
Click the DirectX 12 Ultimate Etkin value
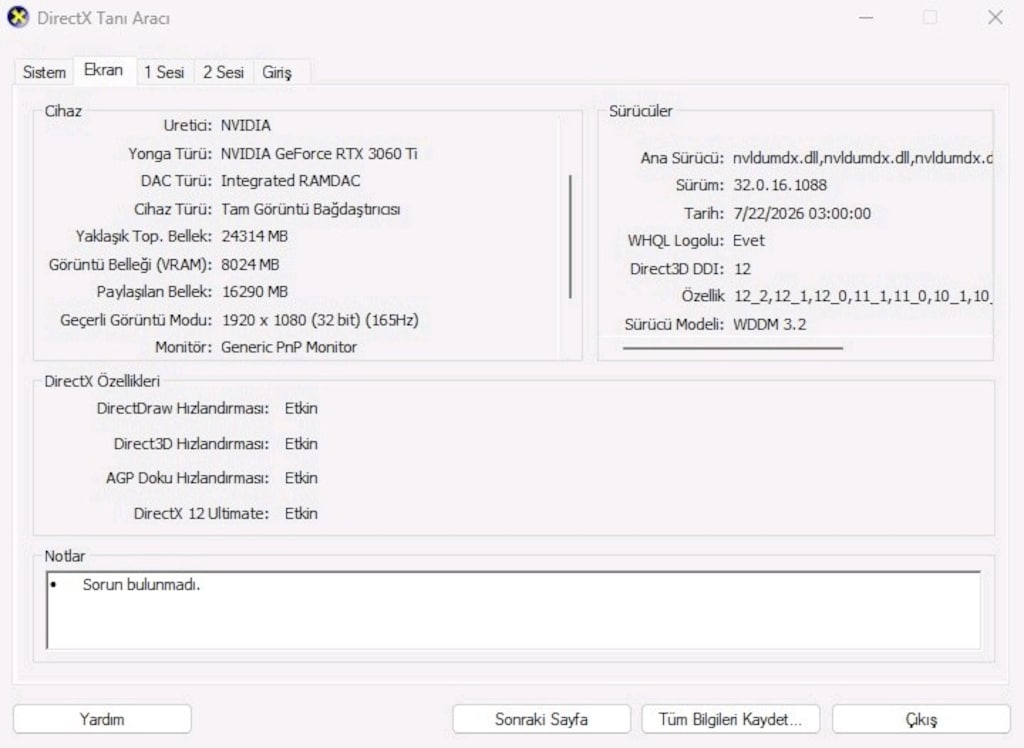(x=301, y=513)
